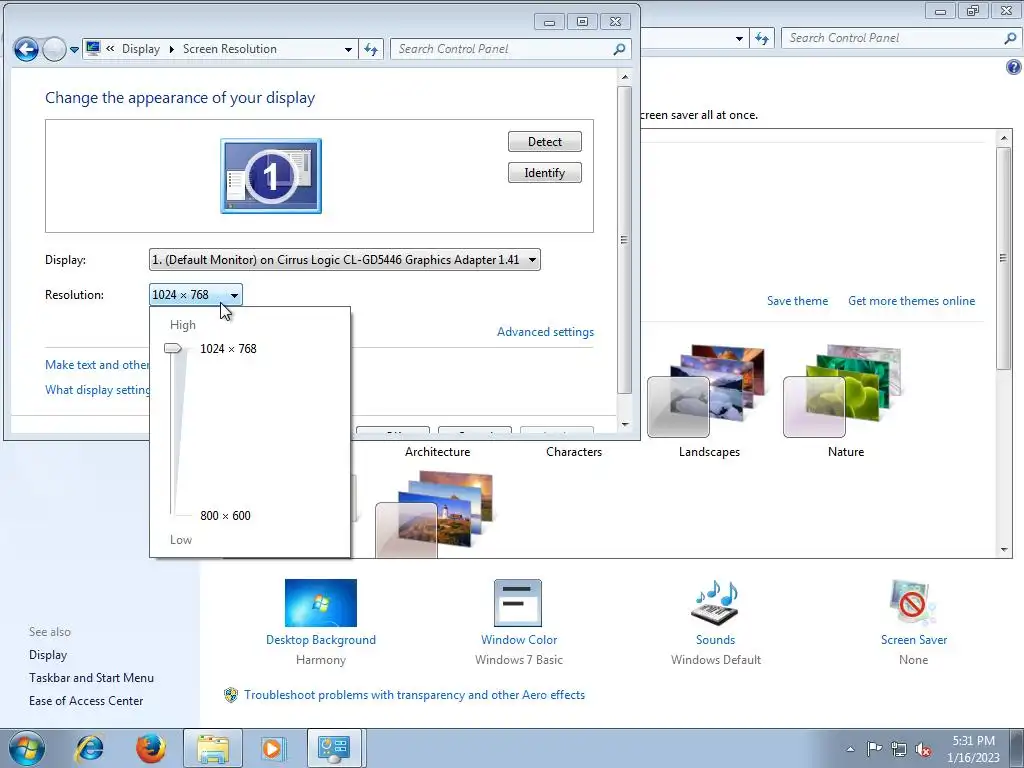Click scroll up arrow in Screen Resolution window
Screen dimensions: 1024x768
click(625, 77)
